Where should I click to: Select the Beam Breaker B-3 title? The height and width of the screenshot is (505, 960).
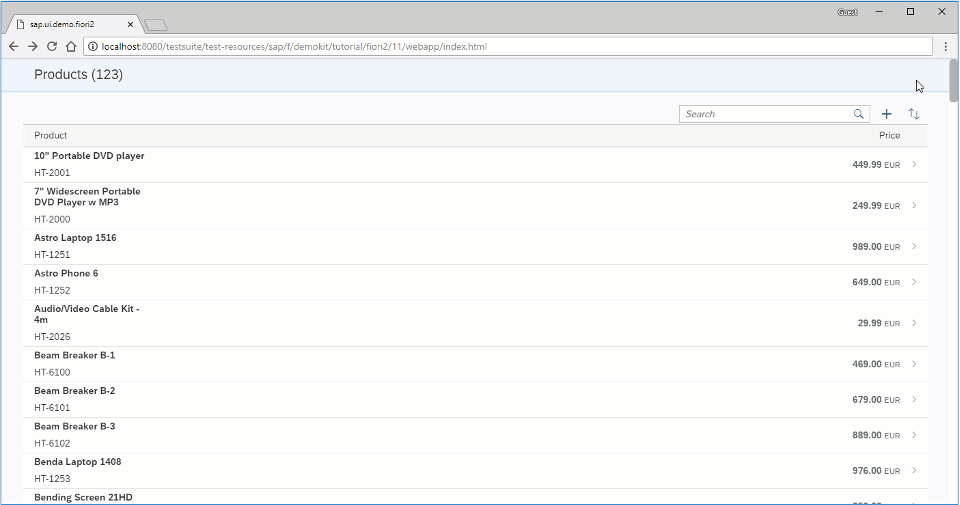[x=75, y=426]
